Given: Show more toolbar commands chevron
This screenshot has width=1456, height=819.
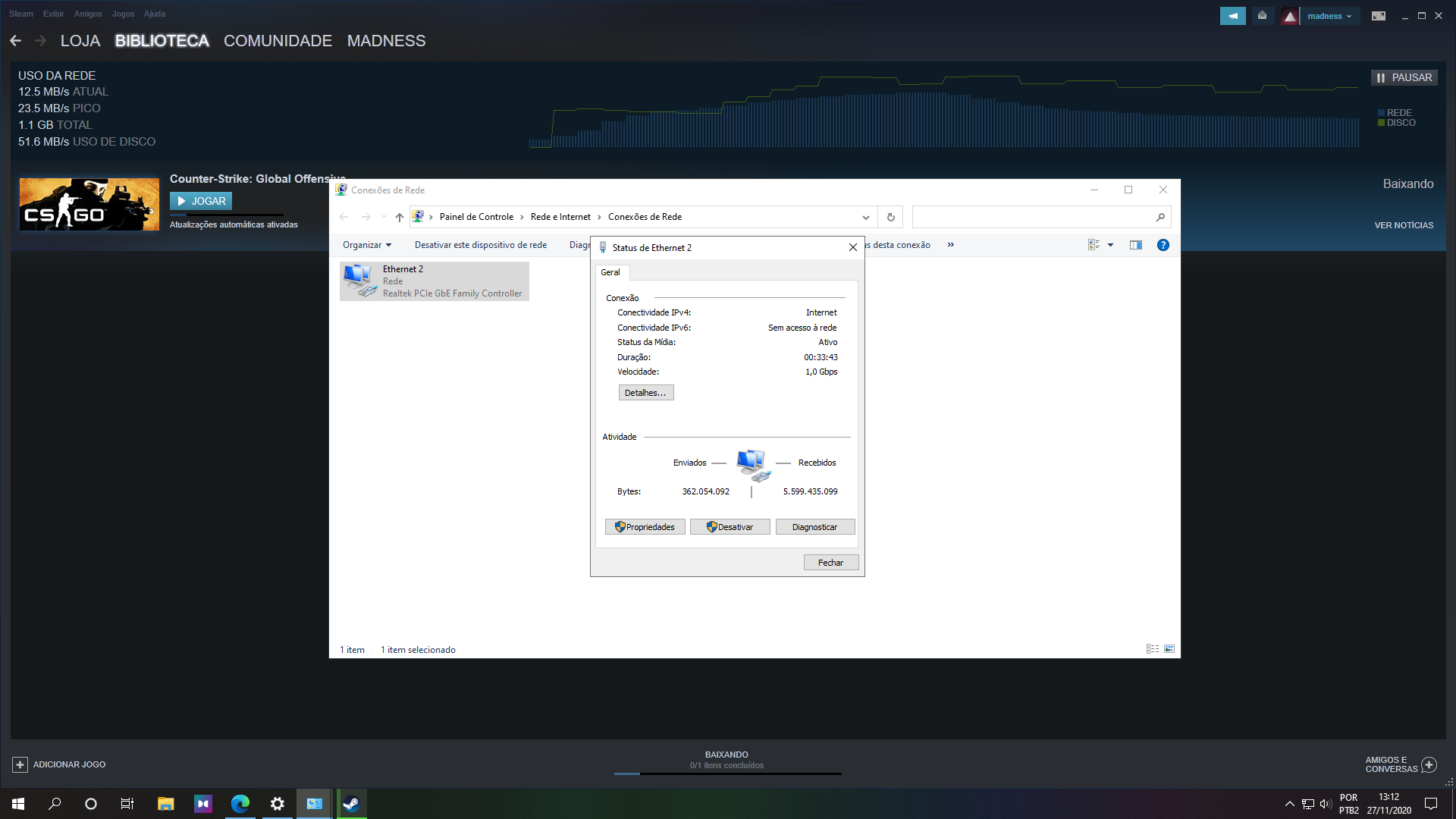Looking at the screenshot, I should pos(950,245).
